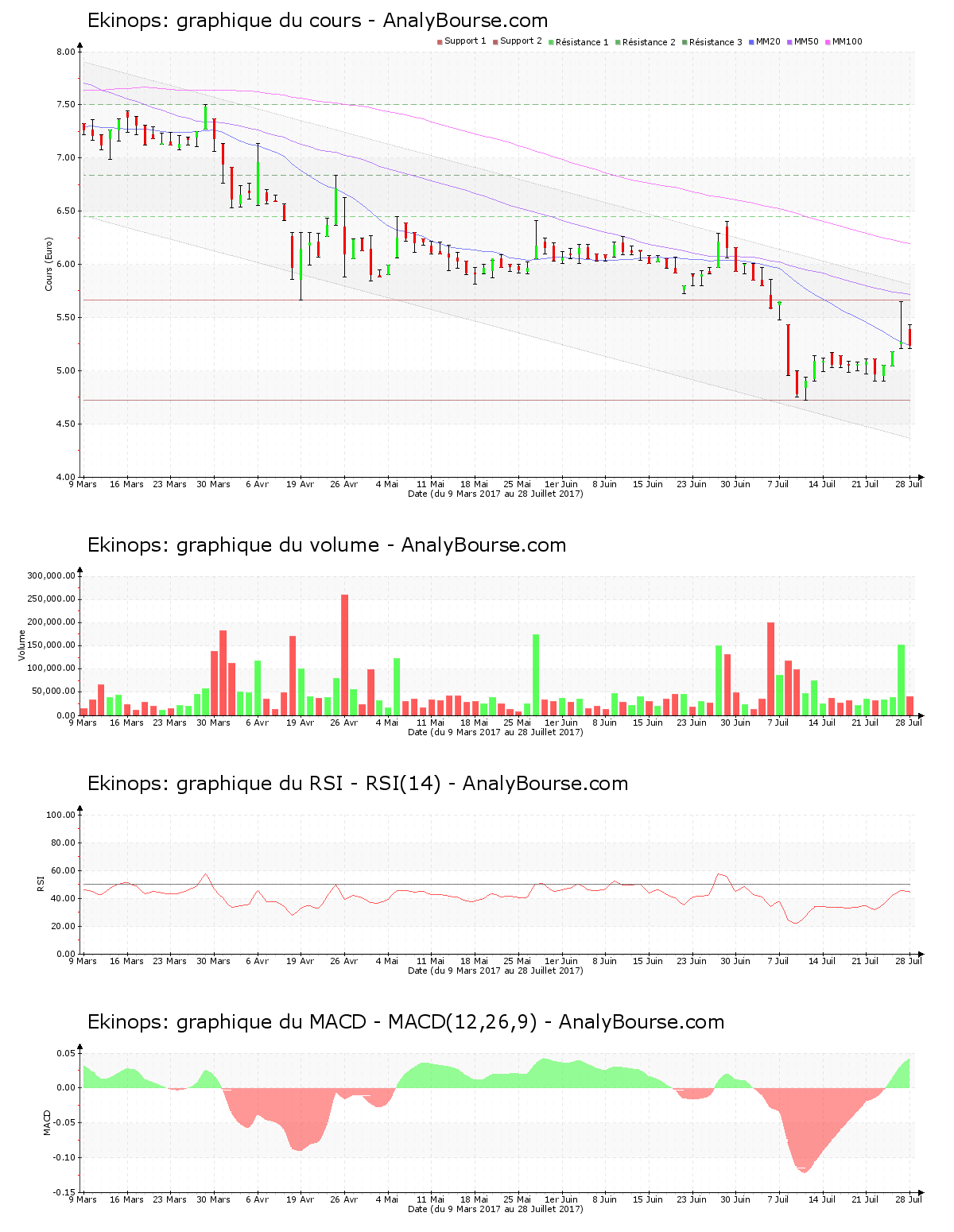Select the Résistance 3 legend label
Screen dimensions: 954x1232
(x=715, y=42)
